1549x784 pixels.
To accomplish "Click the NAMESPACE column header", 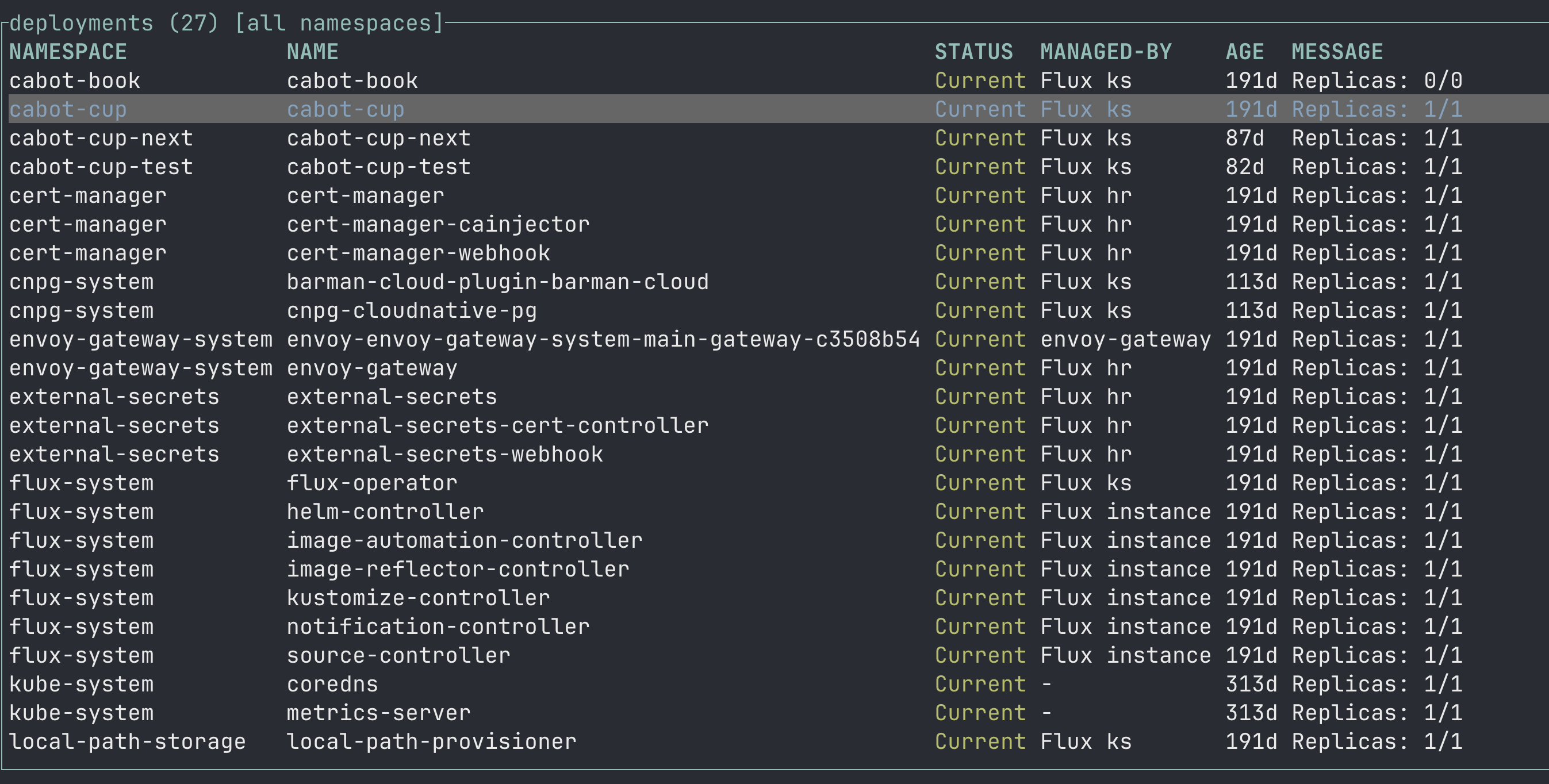I will pyautogui.click(x=68, y=52).
